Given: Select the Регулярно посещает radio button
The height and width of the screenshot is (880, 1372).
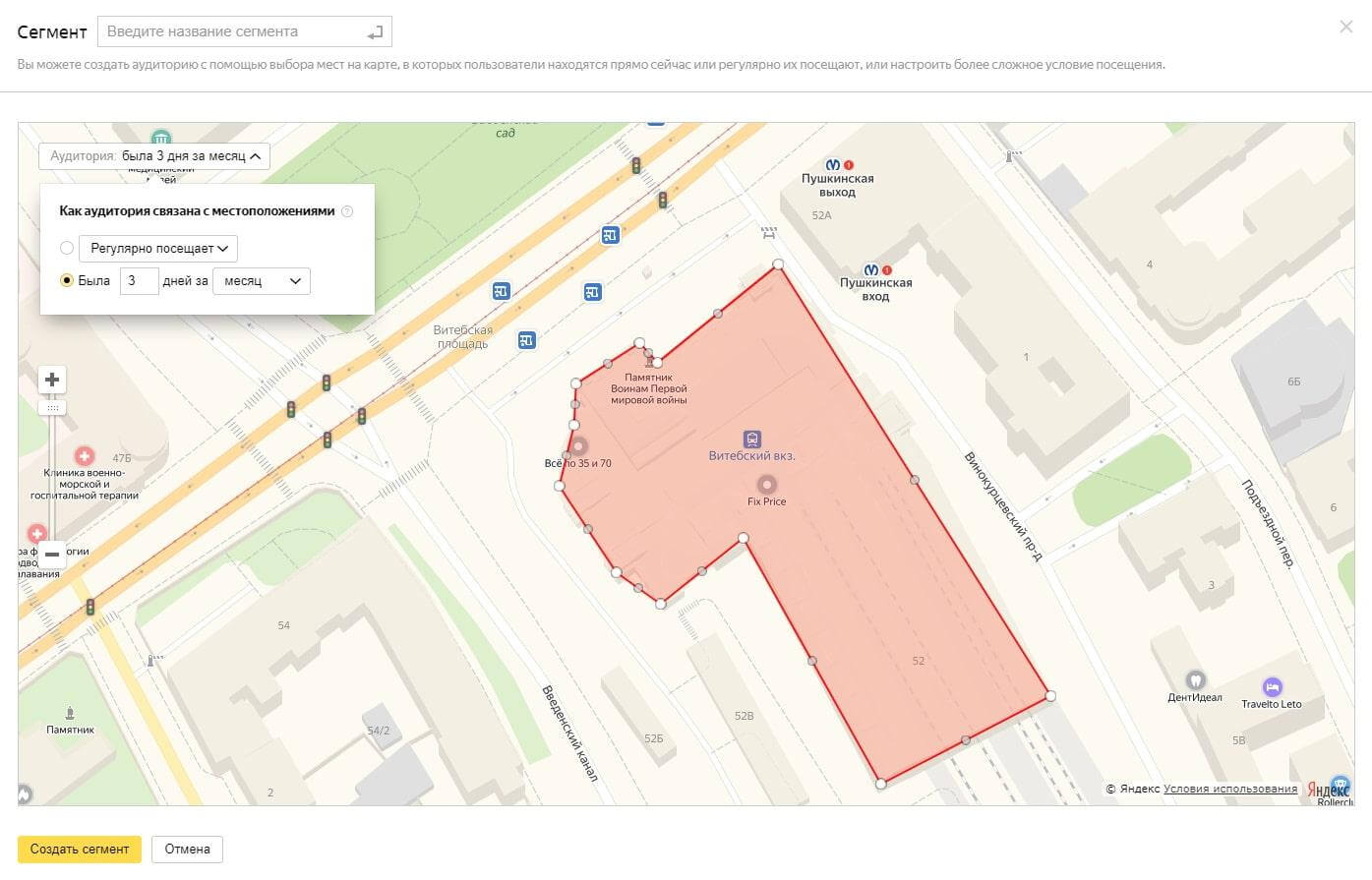Looking at the screenshot, I should tap(67, 249).
